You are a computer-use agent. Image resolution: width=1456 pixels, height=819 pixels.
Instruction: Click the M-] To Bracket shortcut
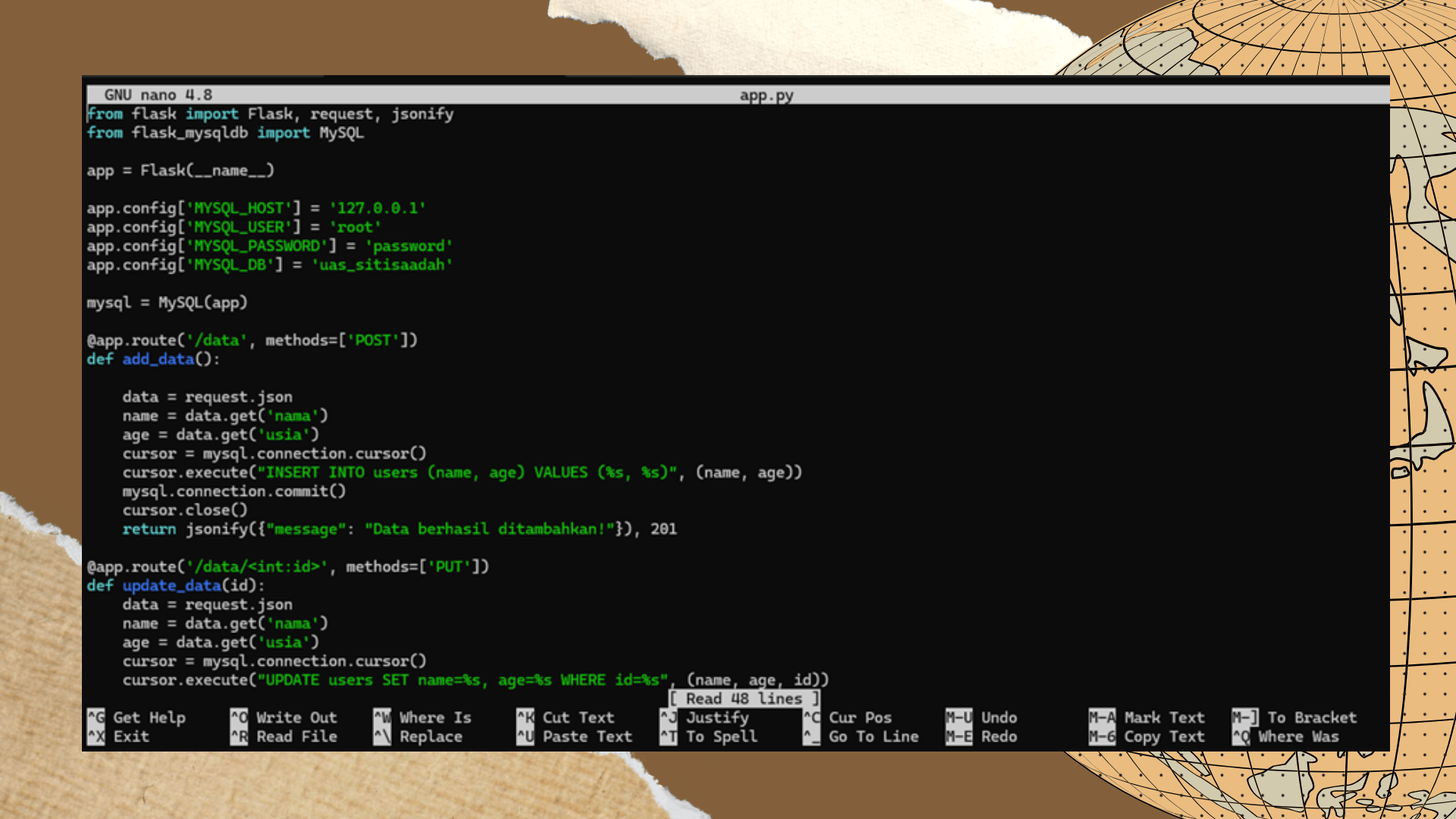click(1294, 717)
